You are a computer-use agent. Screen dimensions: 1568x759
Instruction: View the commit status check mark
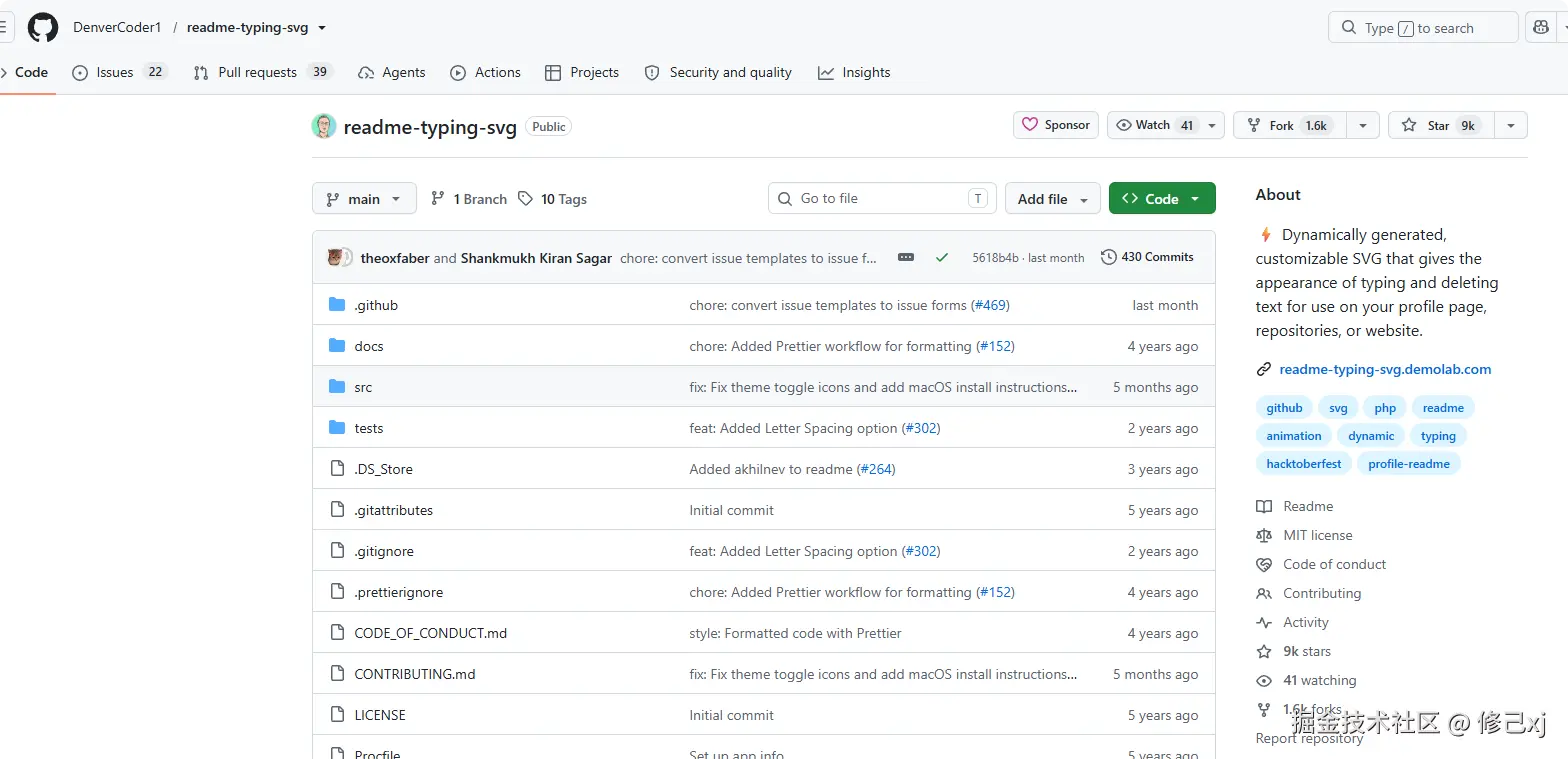click(942, 257)
